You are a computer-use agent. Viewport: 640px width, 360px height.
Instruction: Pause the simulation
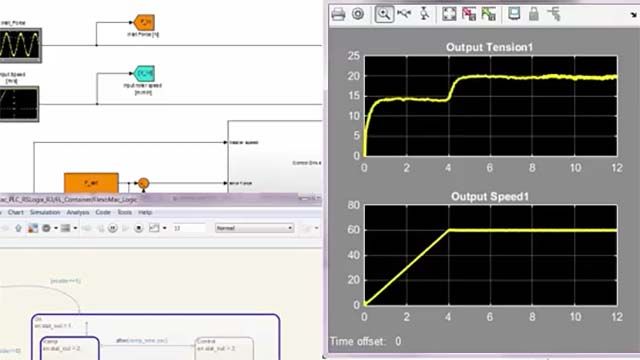[113, 228]
